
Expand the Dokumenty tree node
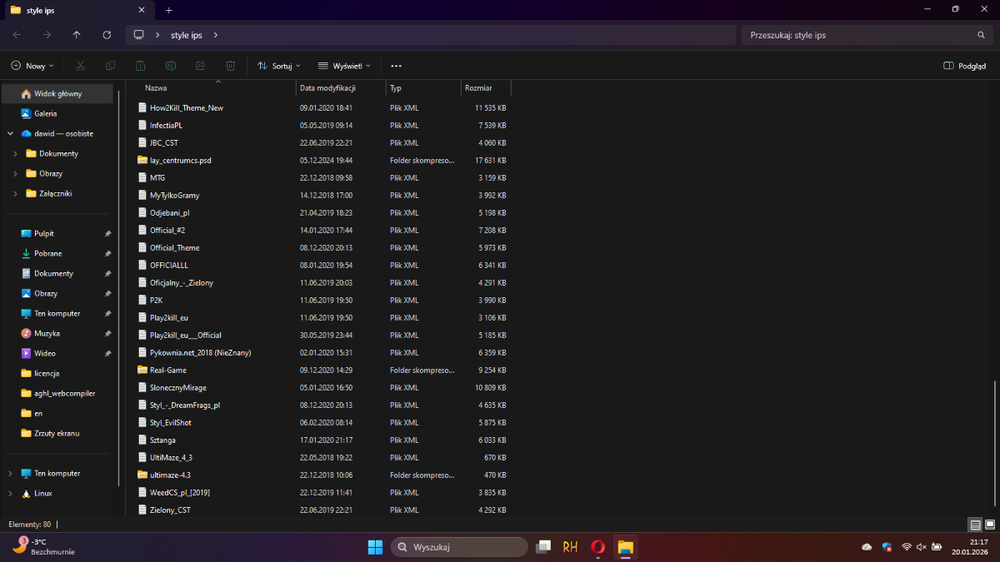[x=15, y=154]
